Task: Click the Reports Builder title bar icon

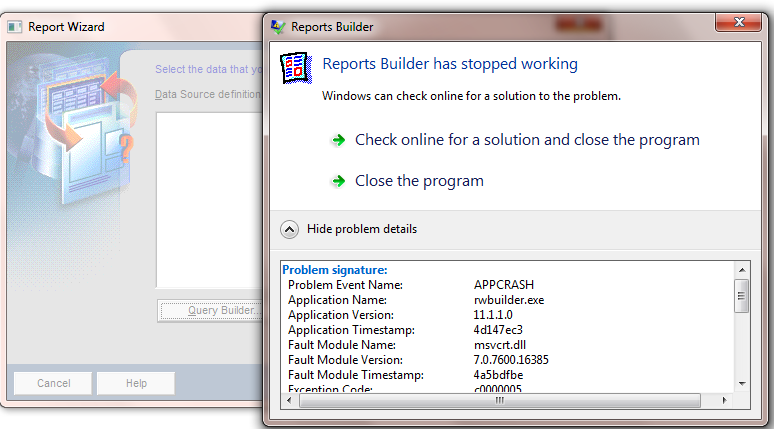Action: point(277,27)
